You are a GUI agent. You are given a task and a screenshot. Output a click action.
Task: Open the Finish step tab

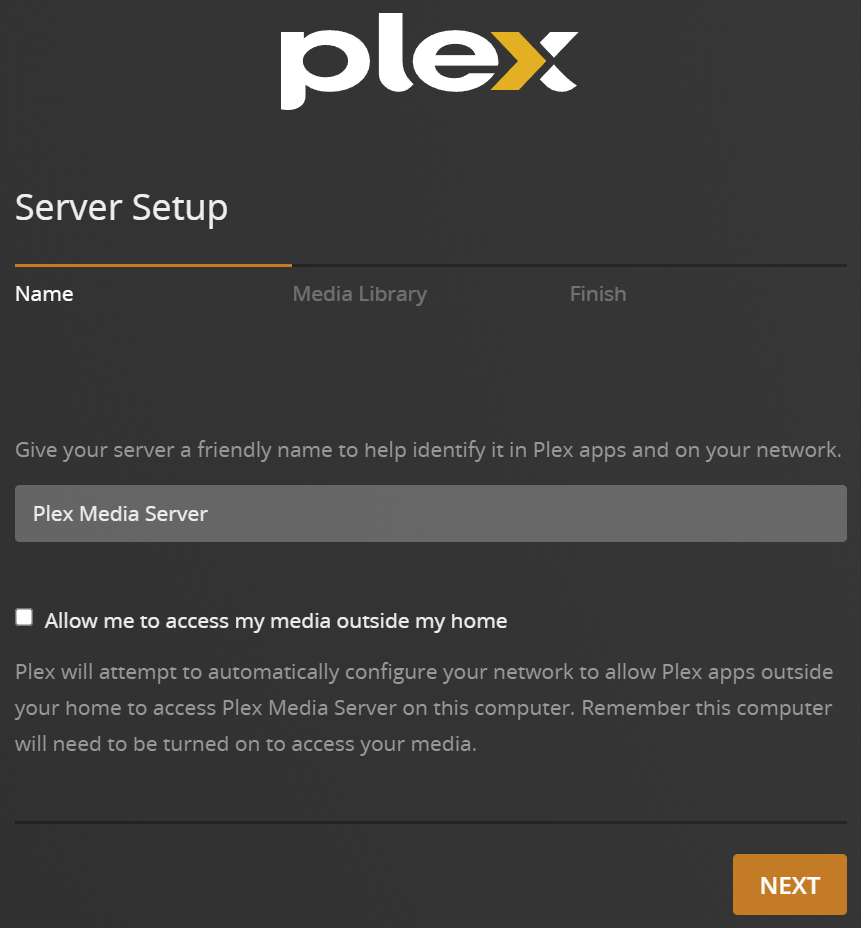597,293
